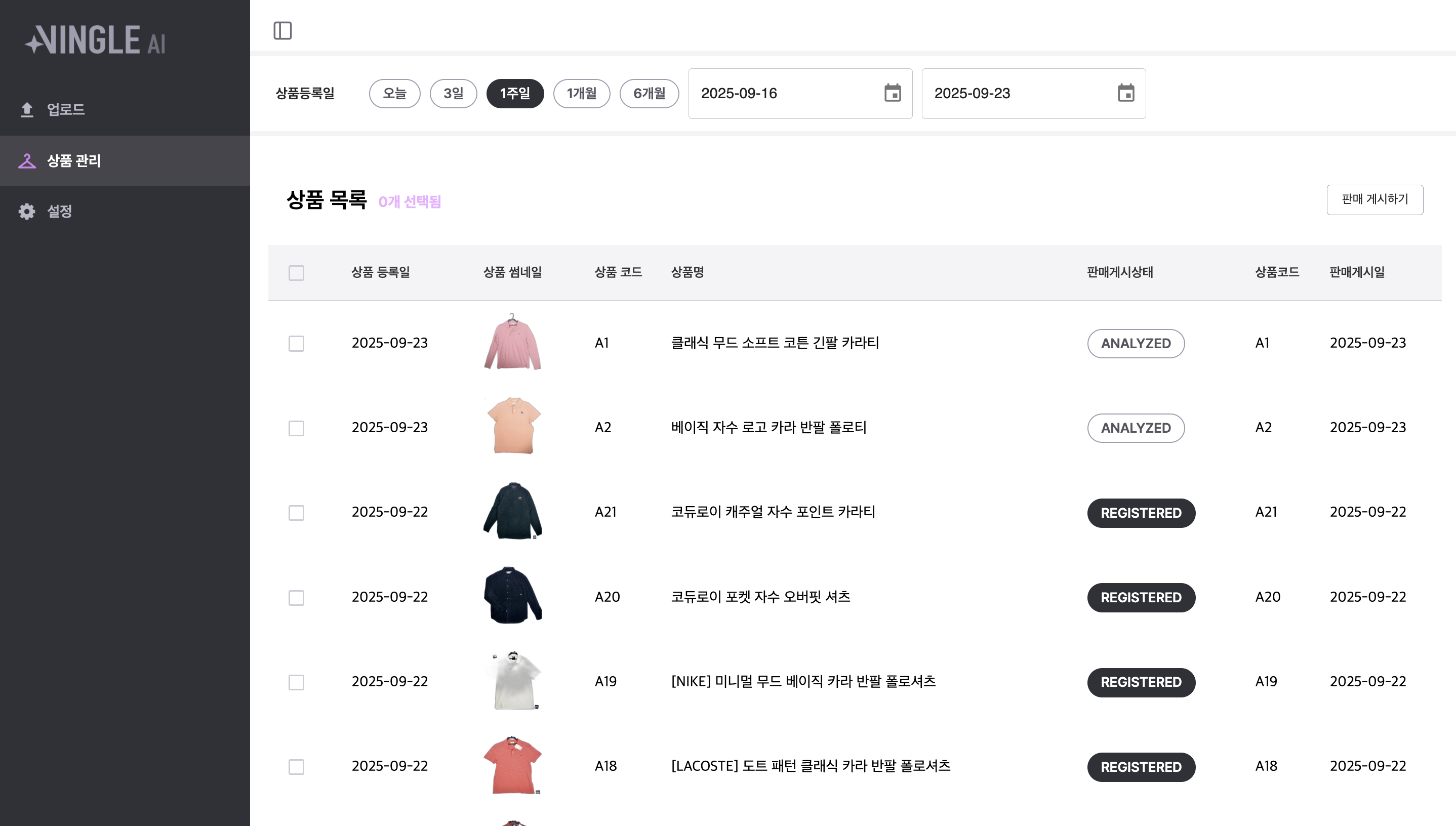Click the upload arrow icon in sidebar

(x=27, y=109)
